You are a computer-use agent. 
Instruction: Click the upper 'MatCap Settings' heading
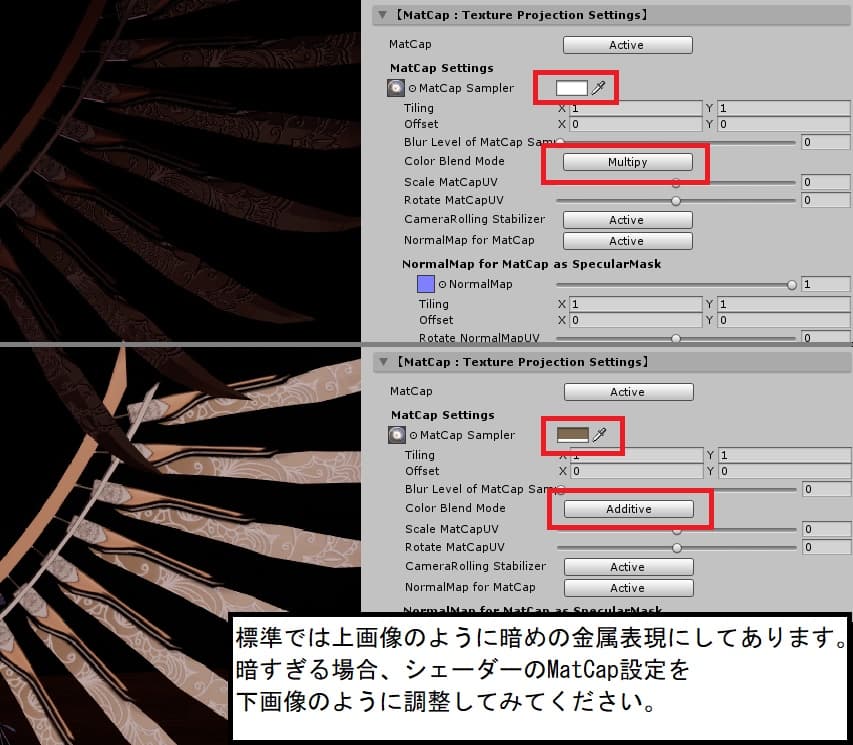(x=442, y=68)
